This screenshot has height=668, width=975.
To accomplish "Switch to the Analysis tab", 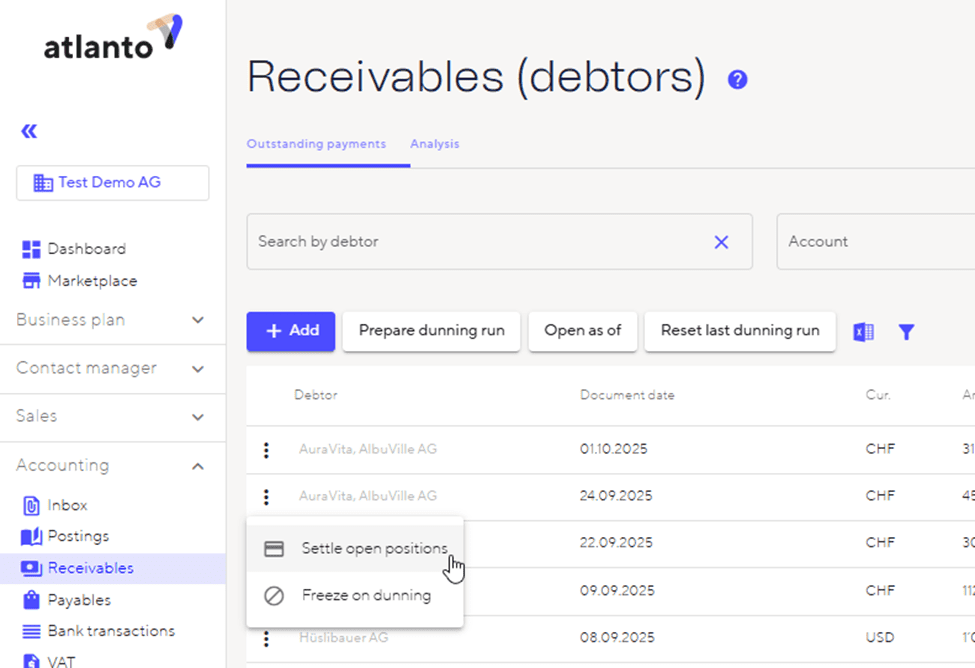I will (x=434, y=144).
